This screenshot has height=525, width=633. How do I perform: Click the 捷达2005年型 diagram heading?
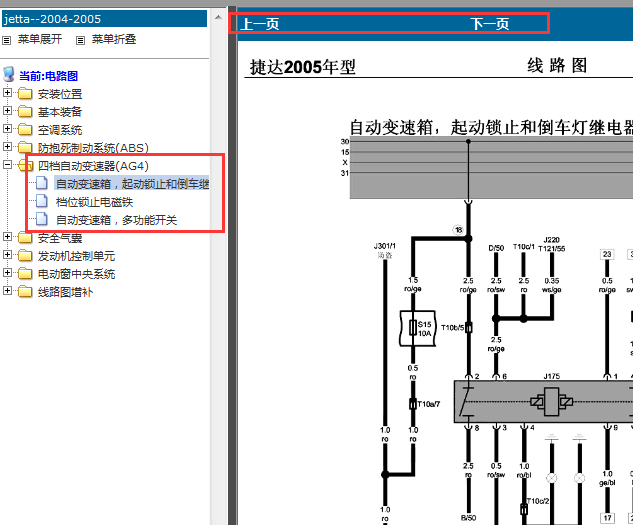(x=302, y=67)
